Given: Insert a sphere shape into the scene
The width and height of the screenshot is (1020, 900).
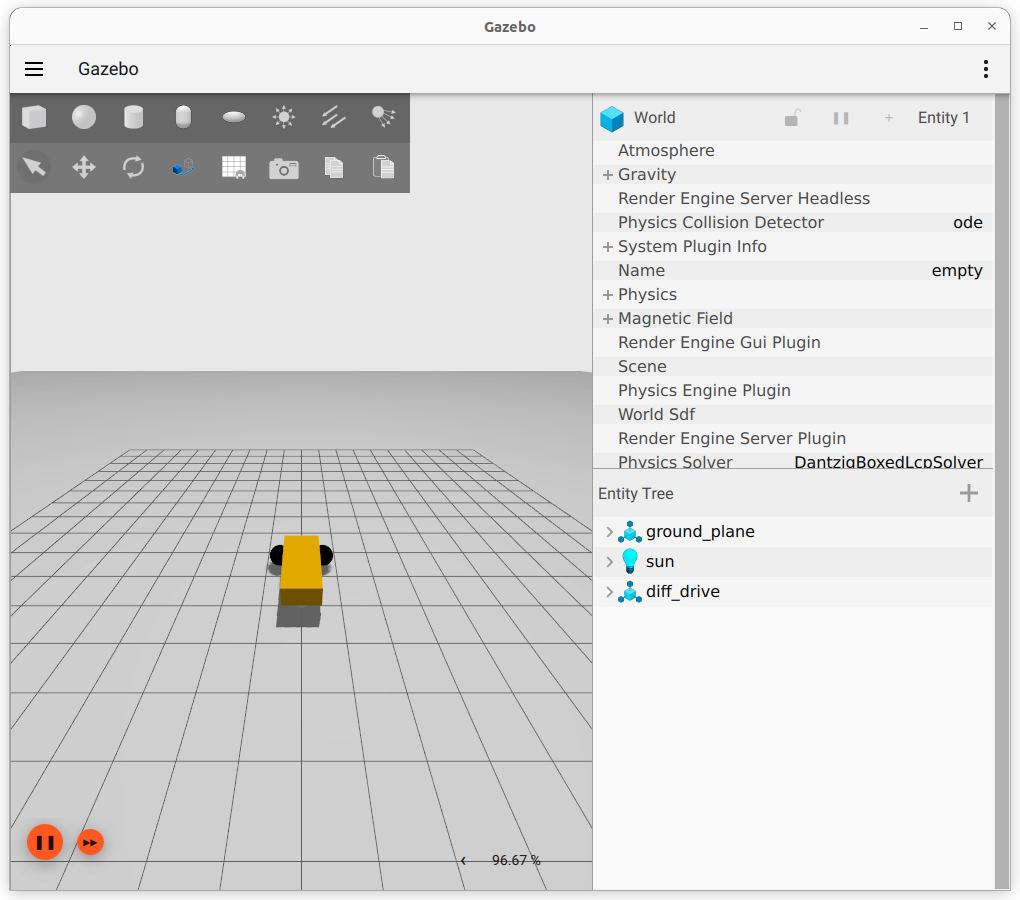Looking at the screenshot, I should pyautogui.click(x=84, y=118).
